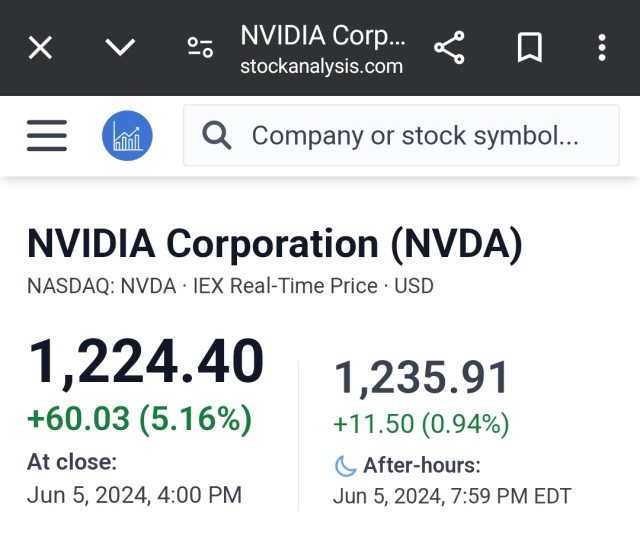The image size is (640, 536).
Task: Tap the +60.03 (5.16%) daily change
Action: [140, 418]
